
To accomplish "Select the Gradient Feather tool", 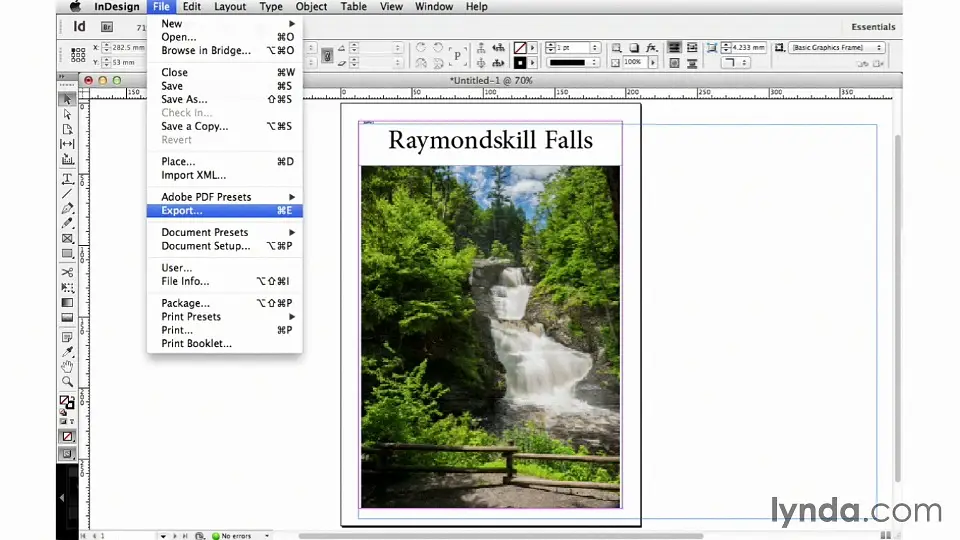I will [67, 317].
